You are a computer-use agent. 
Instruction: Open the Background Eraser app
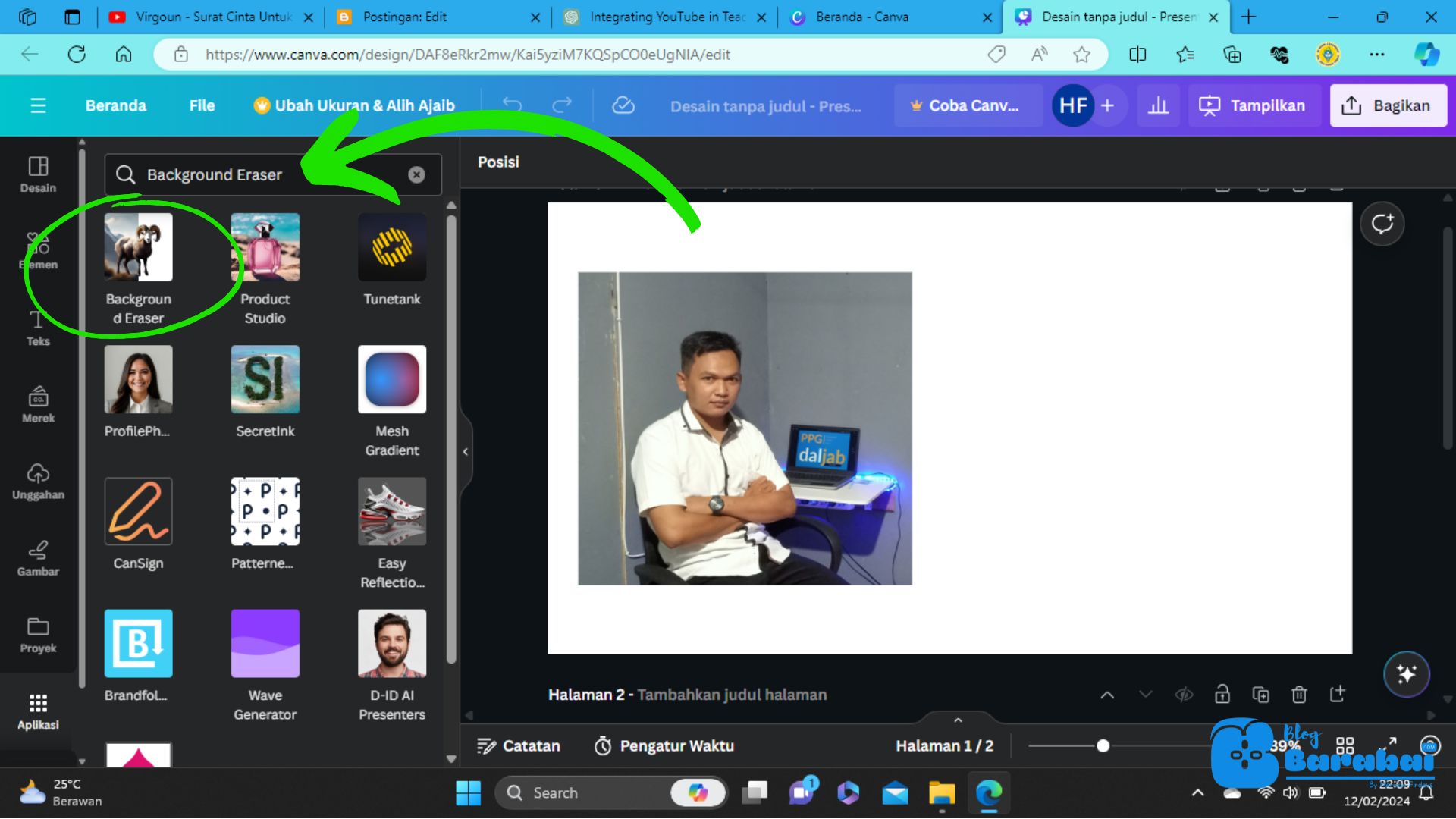point(138,247)
